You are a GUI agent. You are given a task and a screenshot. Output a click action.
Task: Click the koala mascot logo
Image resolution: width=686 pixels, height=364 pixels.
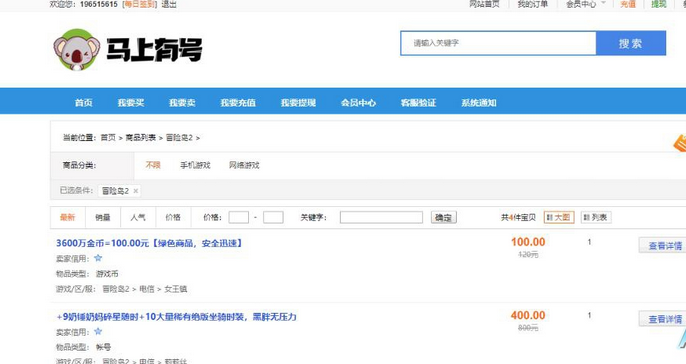pos(77,49)
